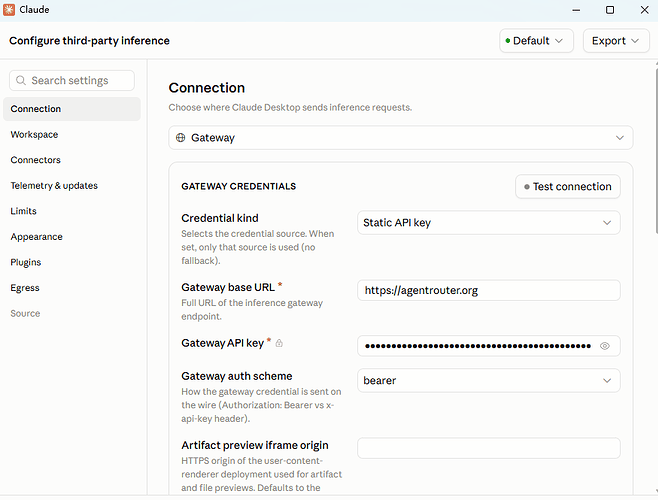Viewport: 658px width, 500px height.
Task: Click the Artifact preview iframe origin field
Action: point(488,448)
